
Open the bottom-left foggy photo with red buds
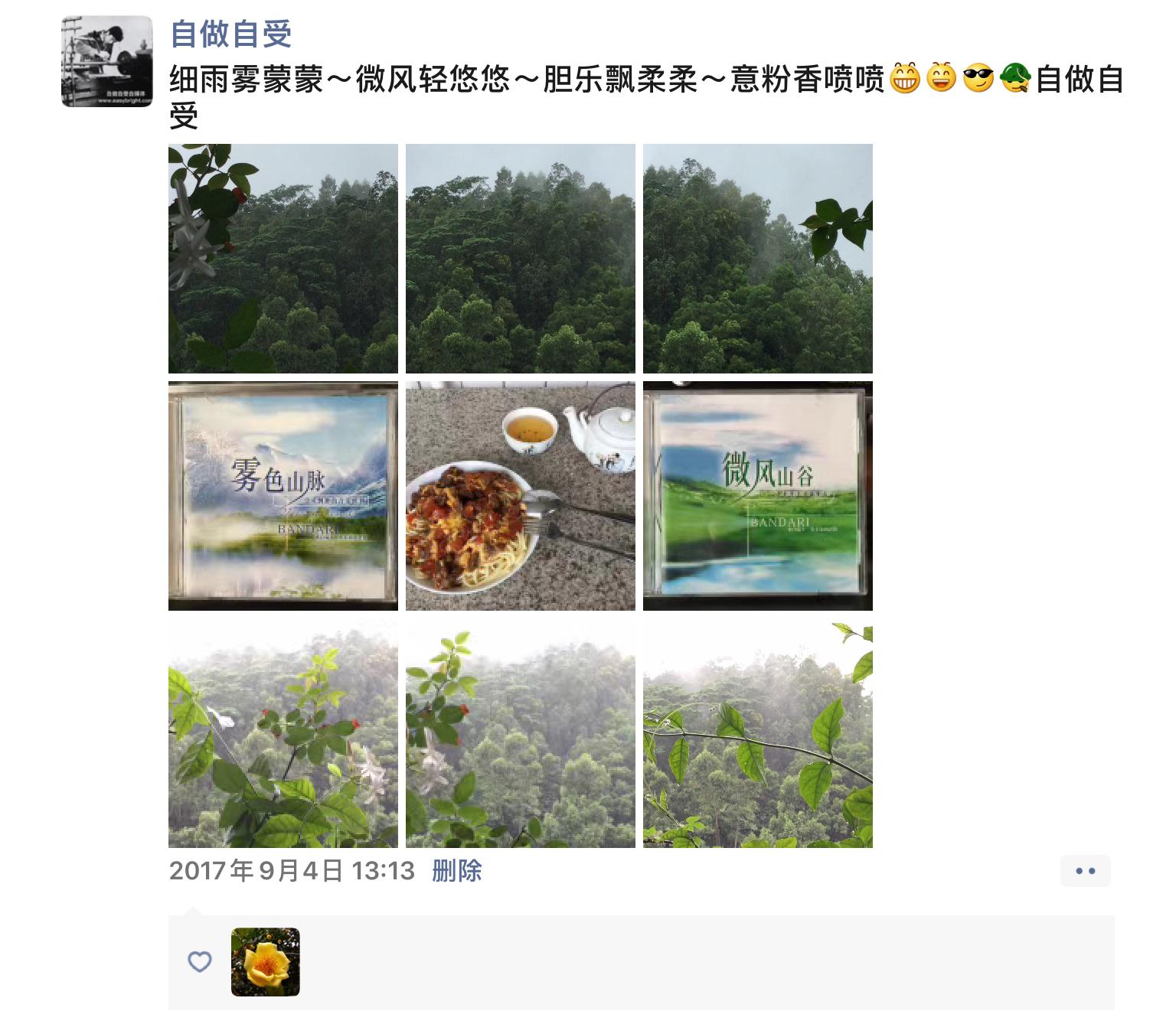point(283,733)
